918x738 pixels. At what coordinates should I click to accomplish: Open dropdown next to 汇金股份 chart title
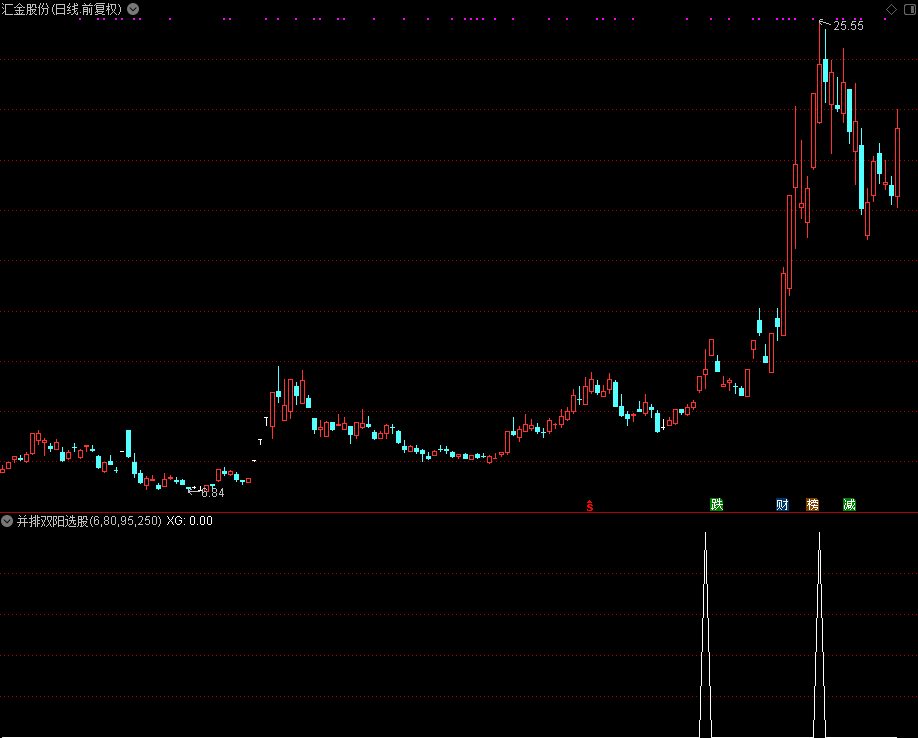pos(133,9)
